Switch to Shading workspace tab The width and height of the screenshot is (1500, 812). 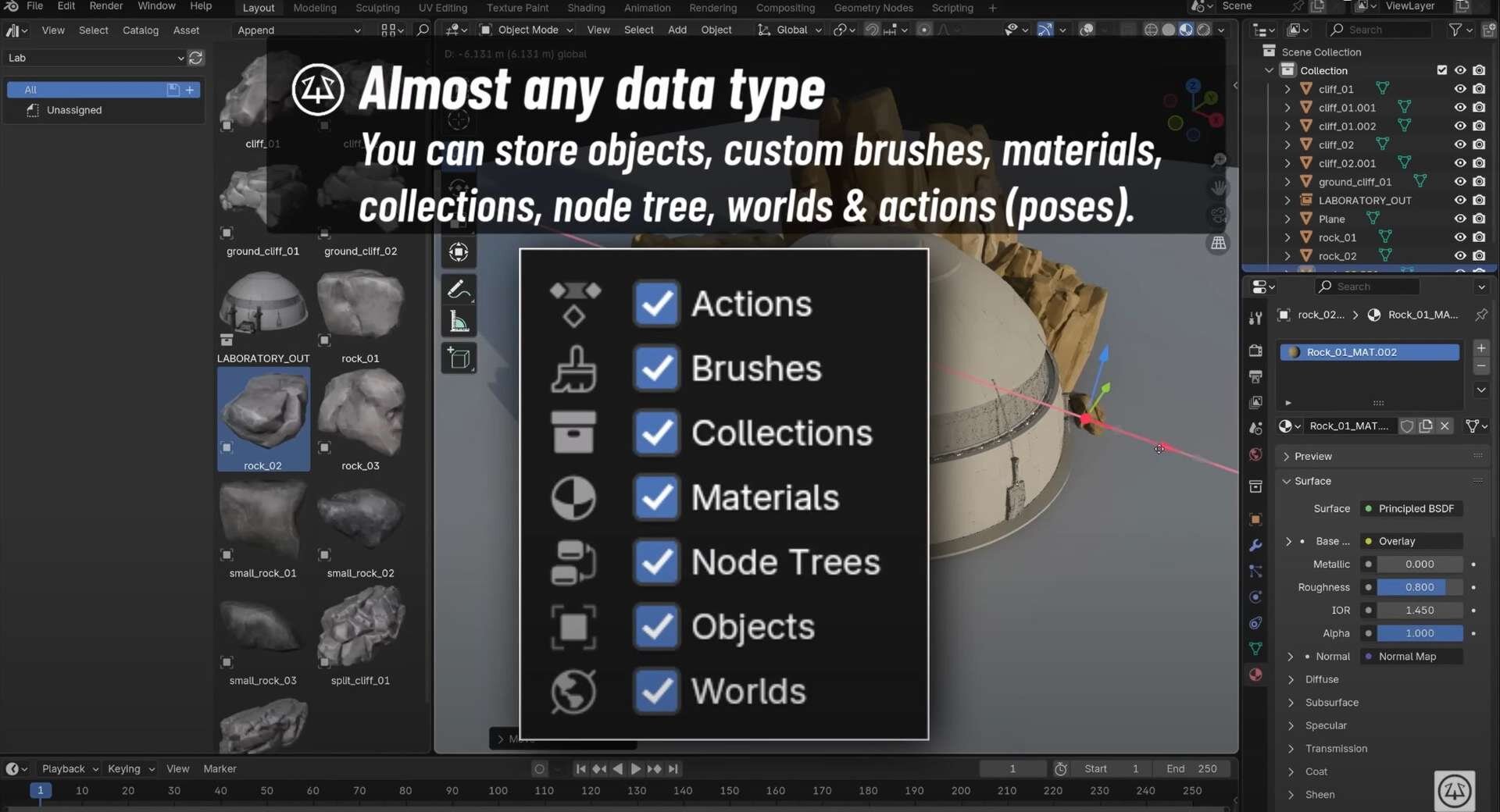tap(586, 8)
